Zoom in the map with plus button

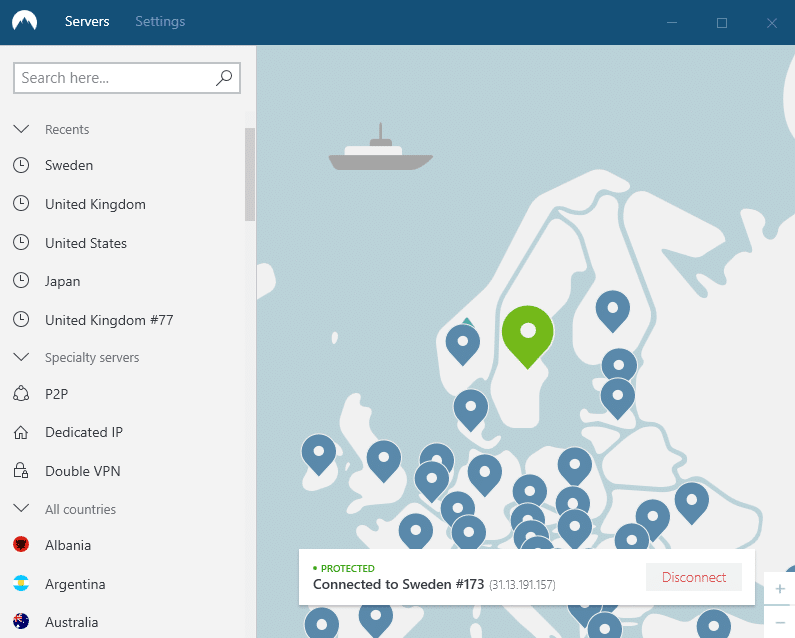coord(780,588)
